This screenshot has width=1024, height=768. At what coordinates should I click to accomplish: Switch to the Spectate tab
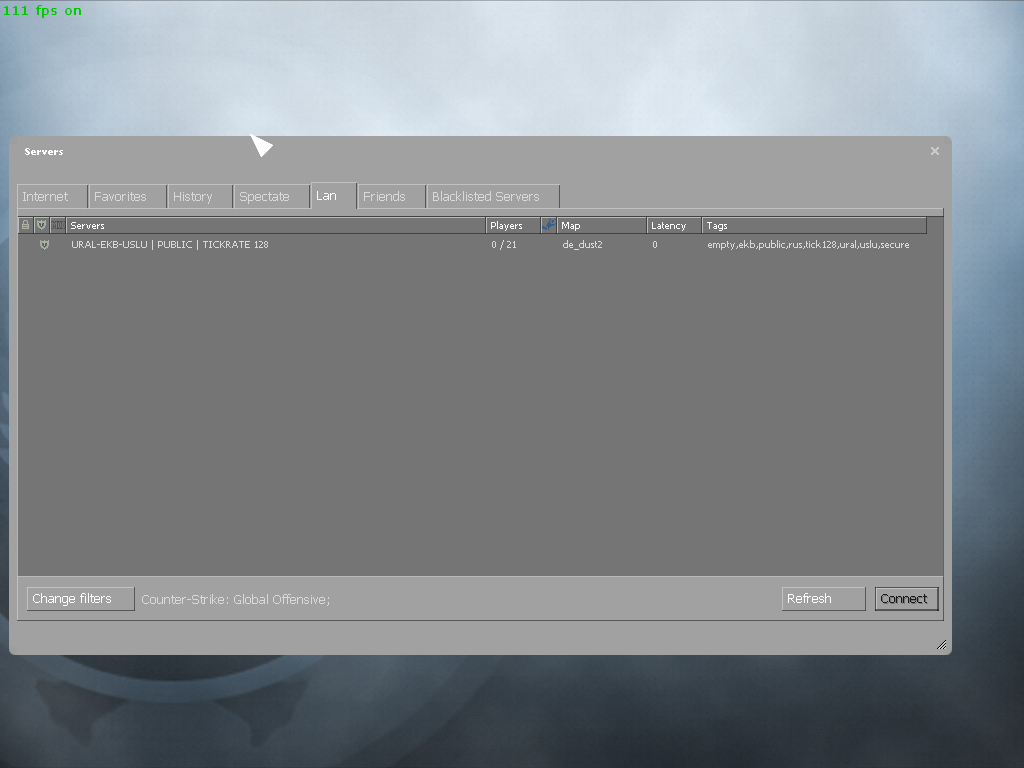click(x=272, y=197)
